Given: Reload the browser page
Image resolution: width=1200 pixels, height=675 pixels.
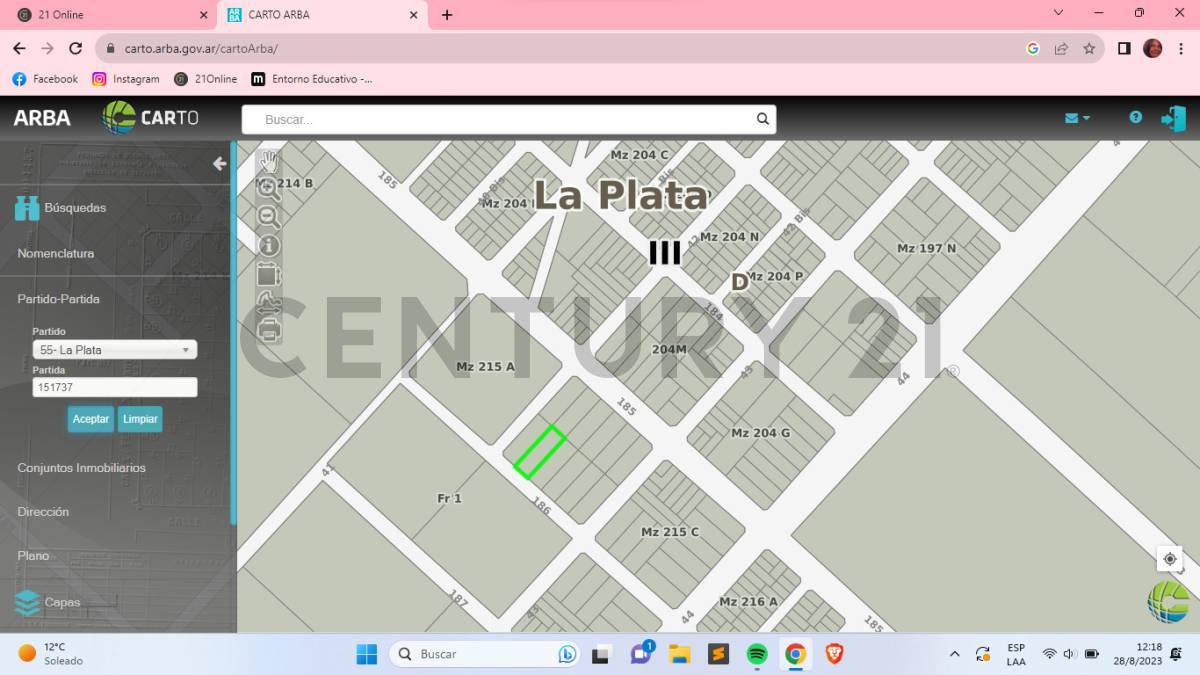Looking at the screenshot, I should click(75, 48).
